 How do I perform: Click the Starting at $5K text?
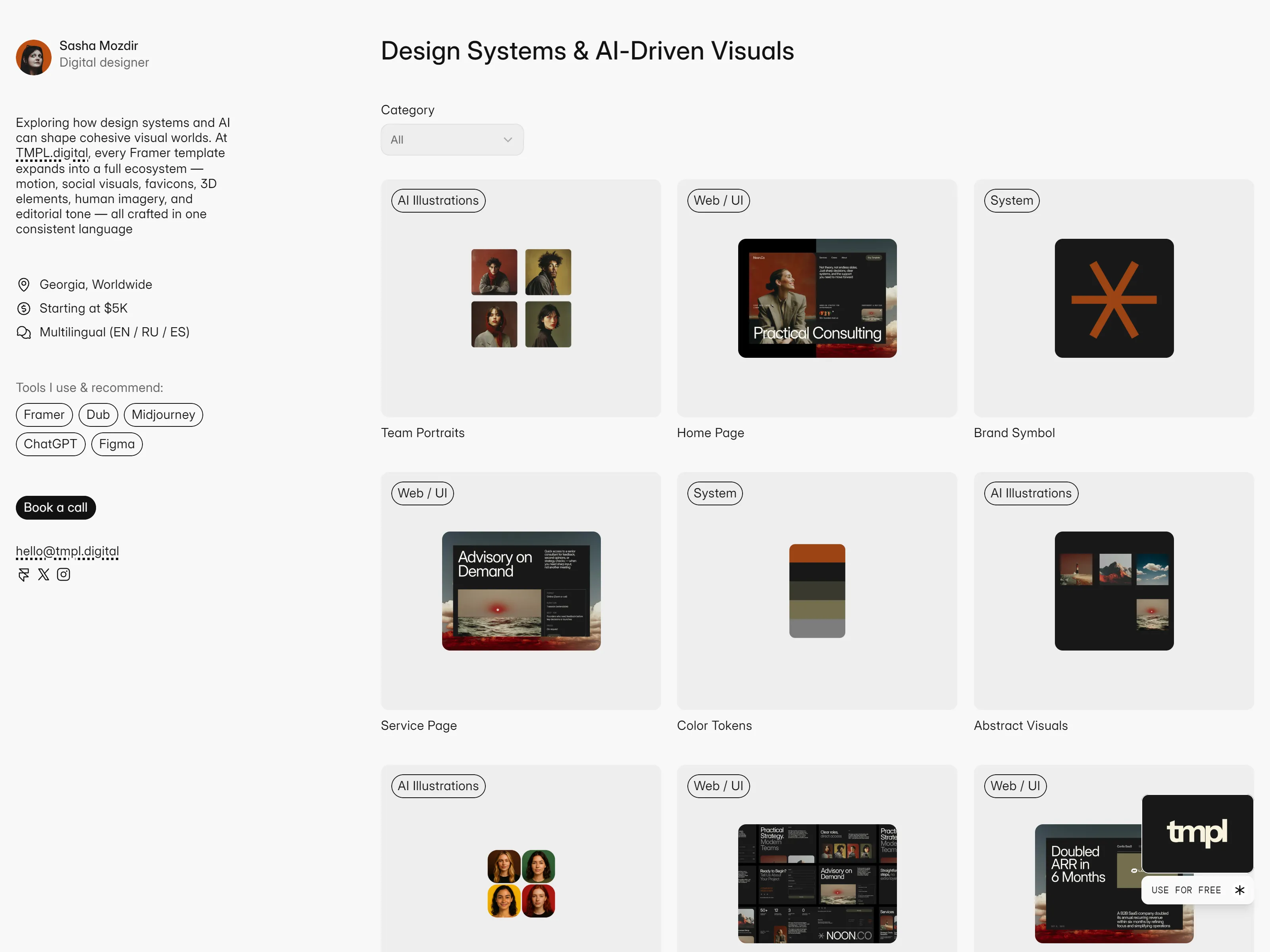click(83, 309)
